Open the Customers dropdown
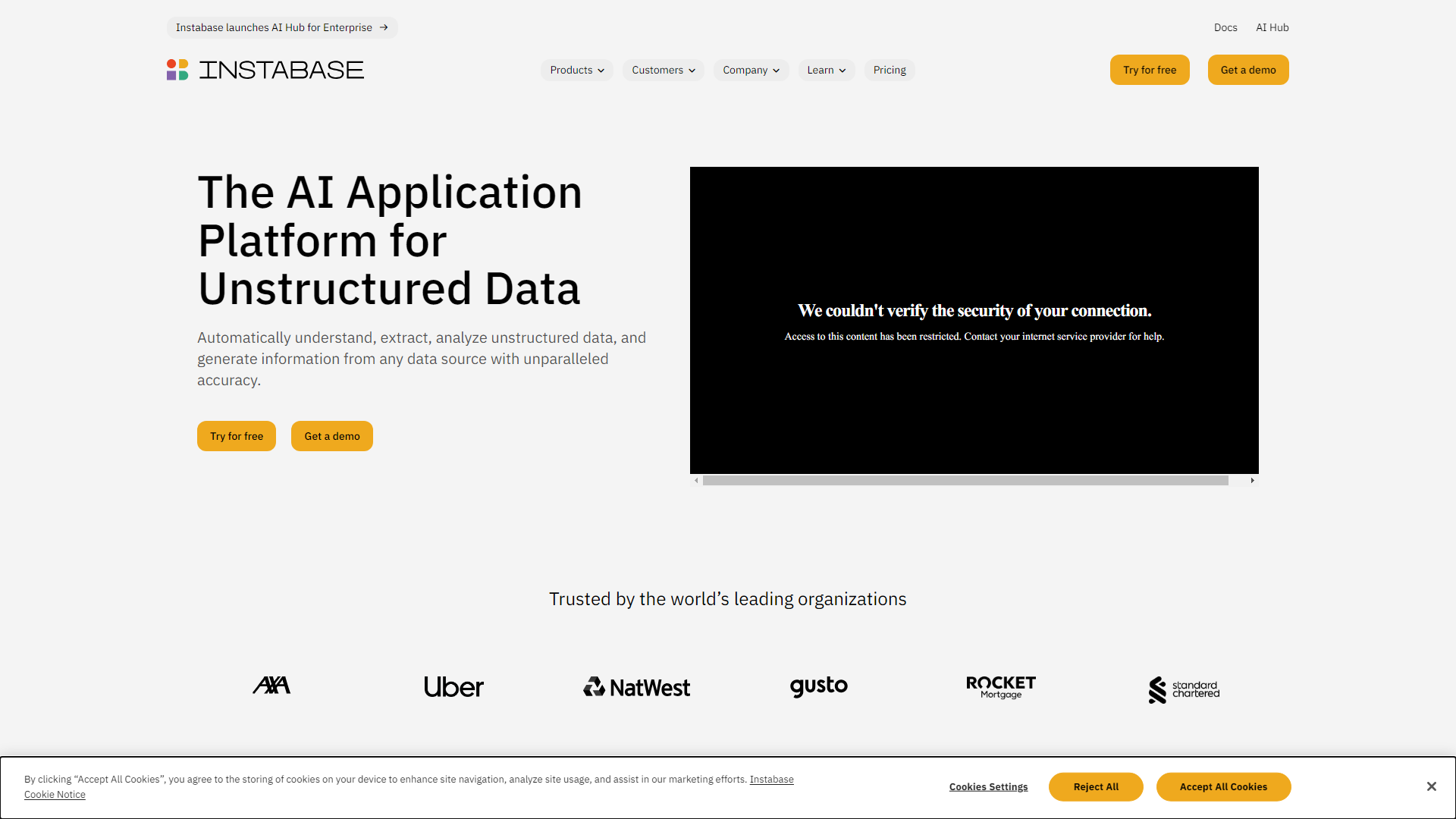The image size is (1456, 819). tap(664, 70)
